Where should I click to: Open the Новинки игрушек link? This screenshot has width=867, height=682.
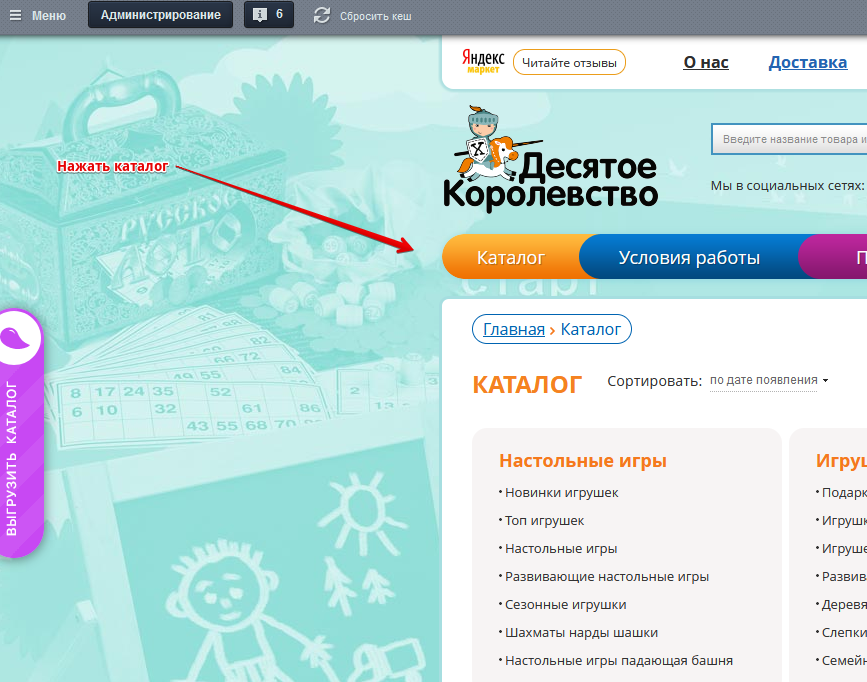click(x=561, y=492)
